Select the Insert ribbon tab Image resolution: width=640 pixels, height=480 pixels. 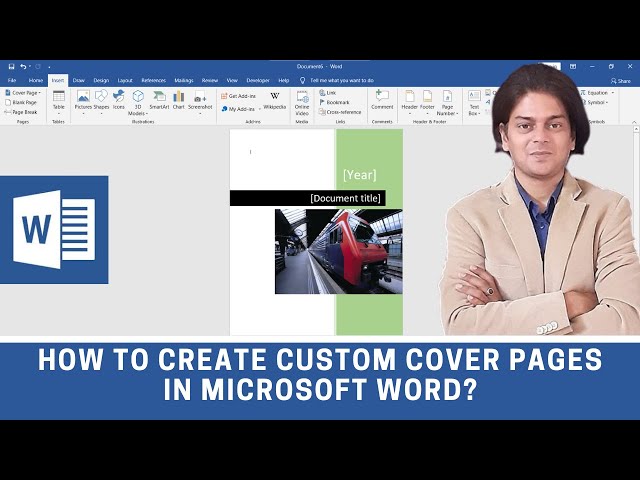coord(58,80)
